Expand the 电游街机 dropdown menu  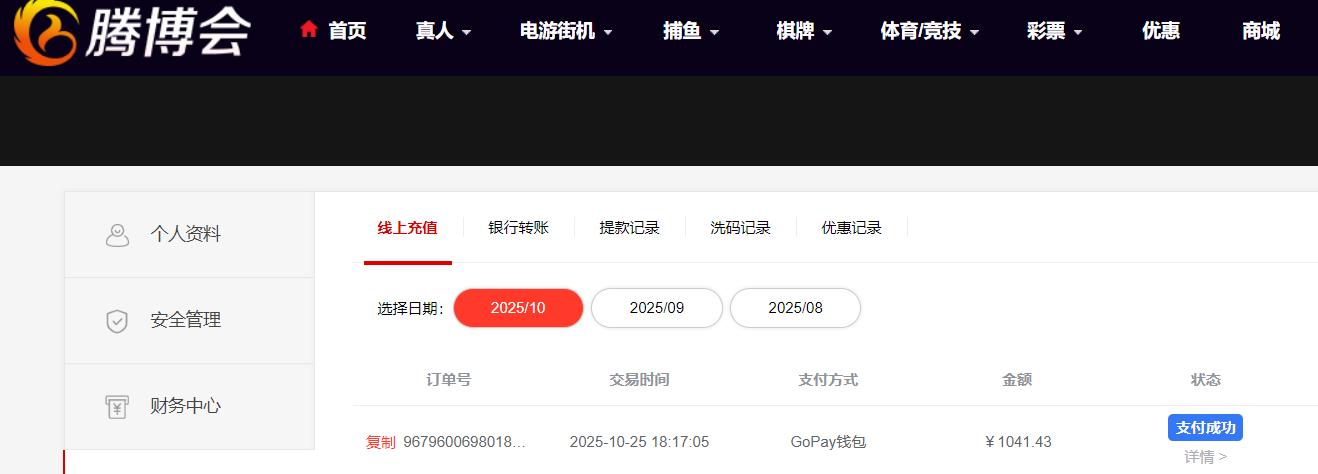click(x=566, y=31)
